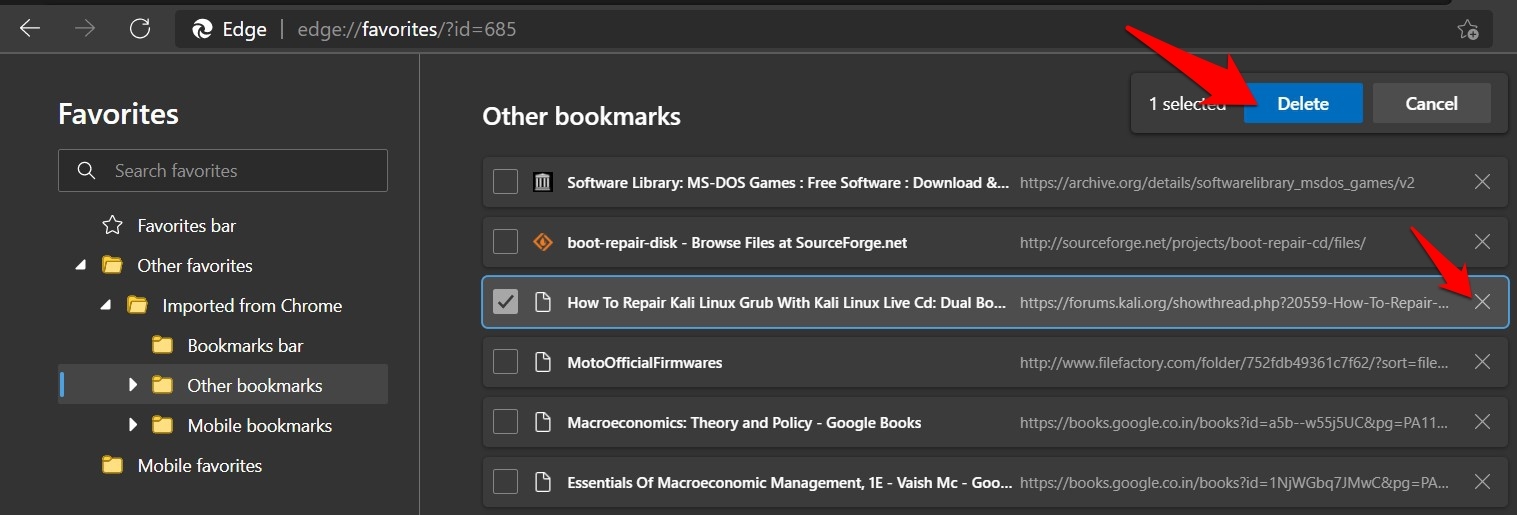This screenshot has height=515, width=1517.
Task: Remove boot-repair-disk bookmark using its X
Action: point(1482,242)
